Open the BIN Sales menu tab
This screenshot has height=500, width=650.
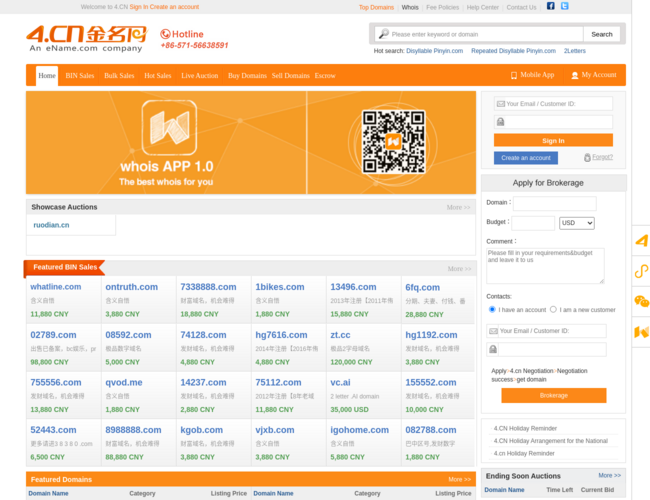click(x=80, y=75)
